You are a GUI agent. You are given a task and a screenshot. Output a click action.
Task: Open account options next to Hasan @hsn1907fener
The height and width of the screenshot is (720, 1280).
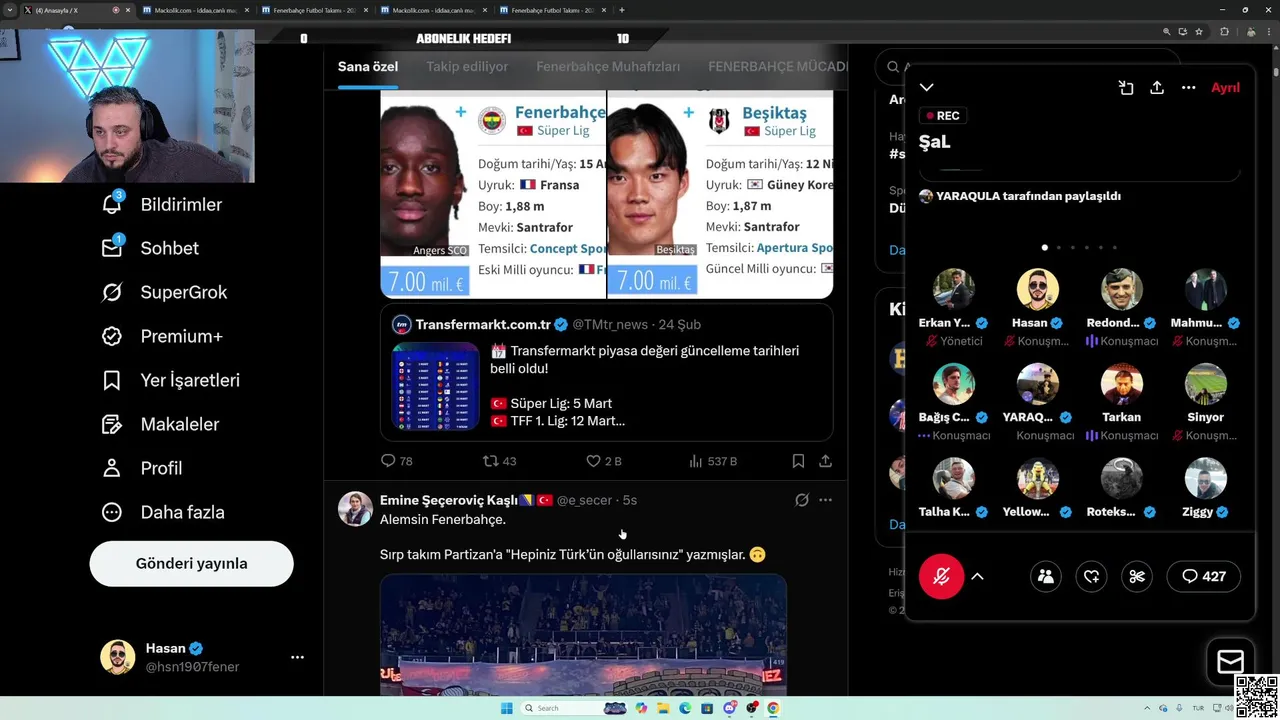297,657
